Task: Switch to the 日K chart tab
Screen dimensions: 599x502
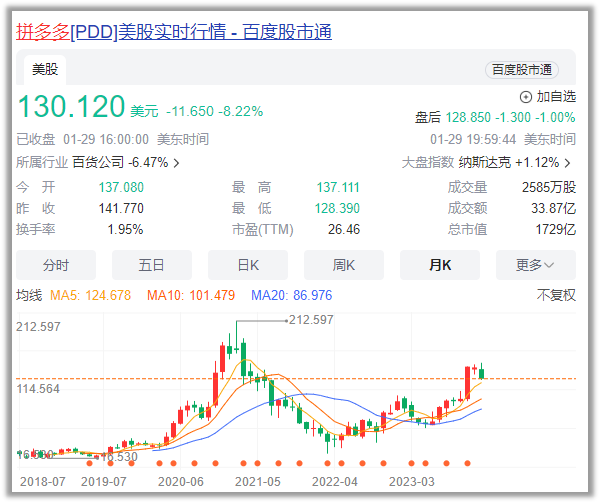Action: 248,265
